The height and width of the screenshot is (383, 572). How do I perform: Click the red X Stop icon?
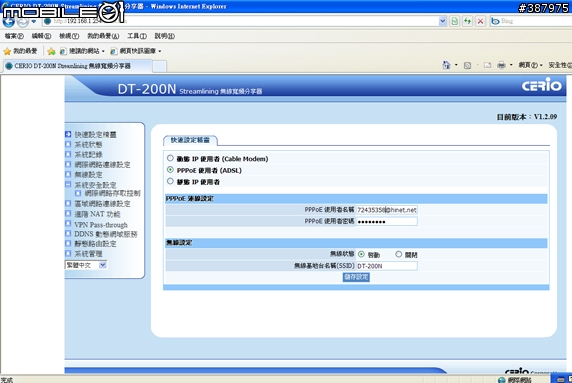[x=480, y=21]
